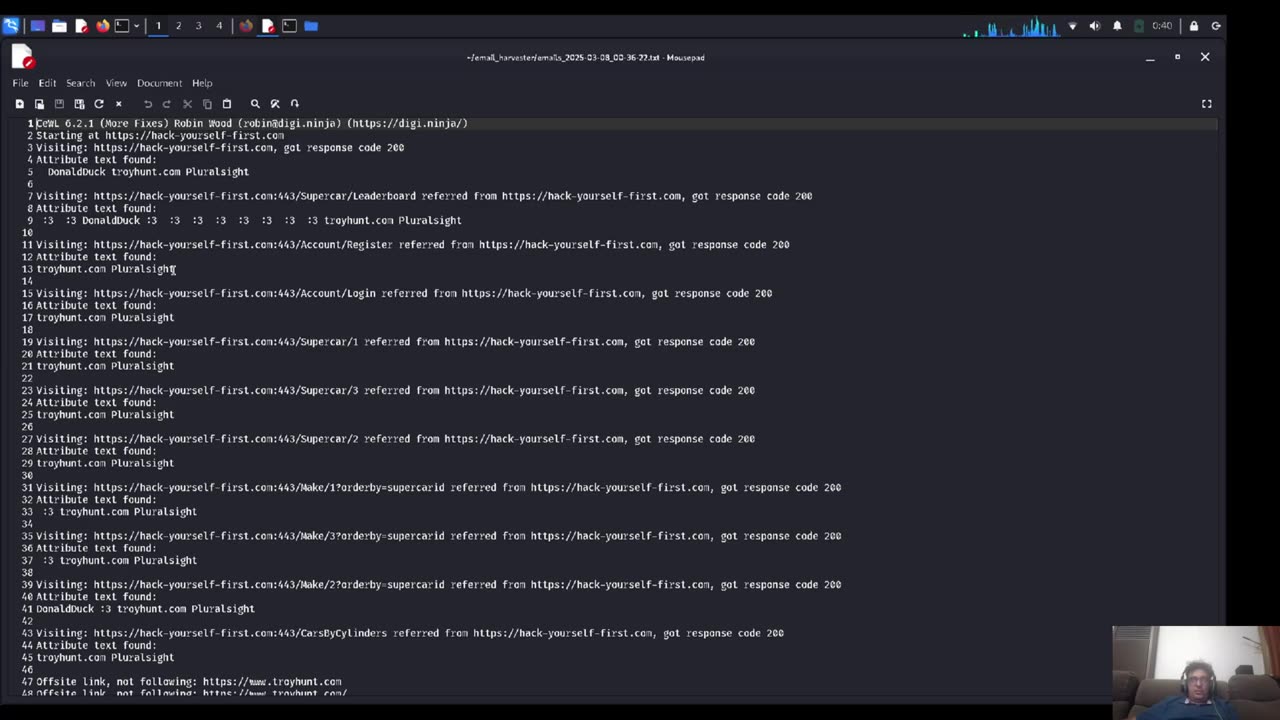The image size is (1280, 720).
Task: Lock the screen with the padlock icon
Action: coord(1194,26)
